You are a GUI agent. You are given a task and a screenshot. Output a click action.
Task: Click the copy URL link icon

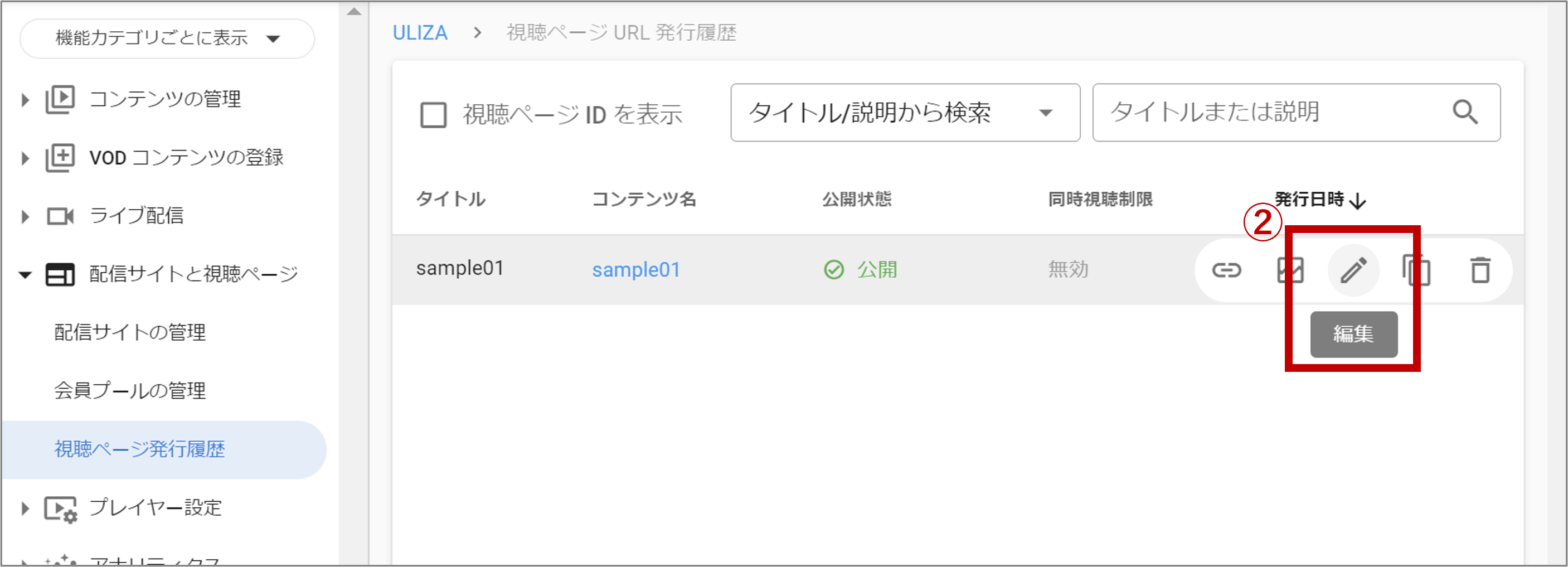pyautogui.click(x=1226, y=270)
